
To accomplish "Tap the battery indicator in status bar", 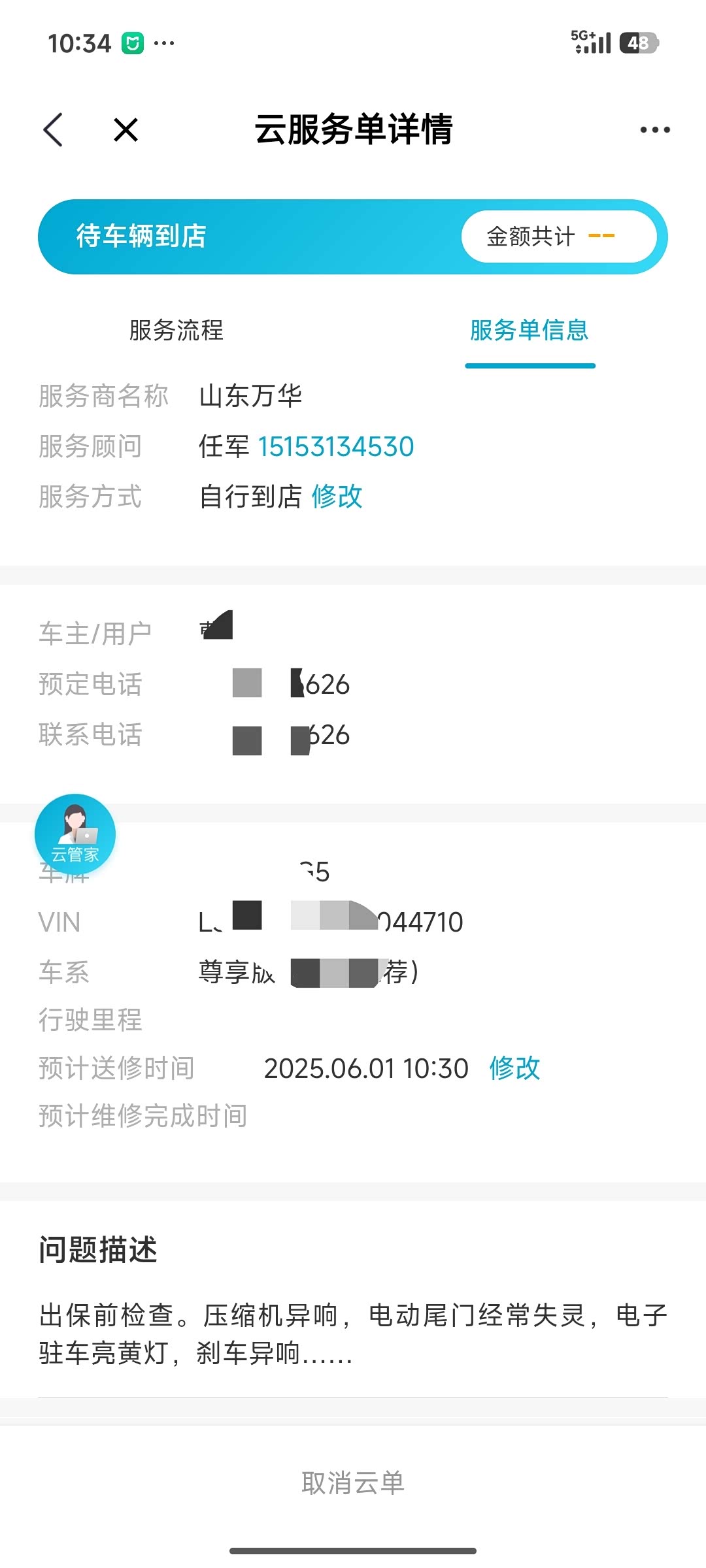I will pos(639,43).
